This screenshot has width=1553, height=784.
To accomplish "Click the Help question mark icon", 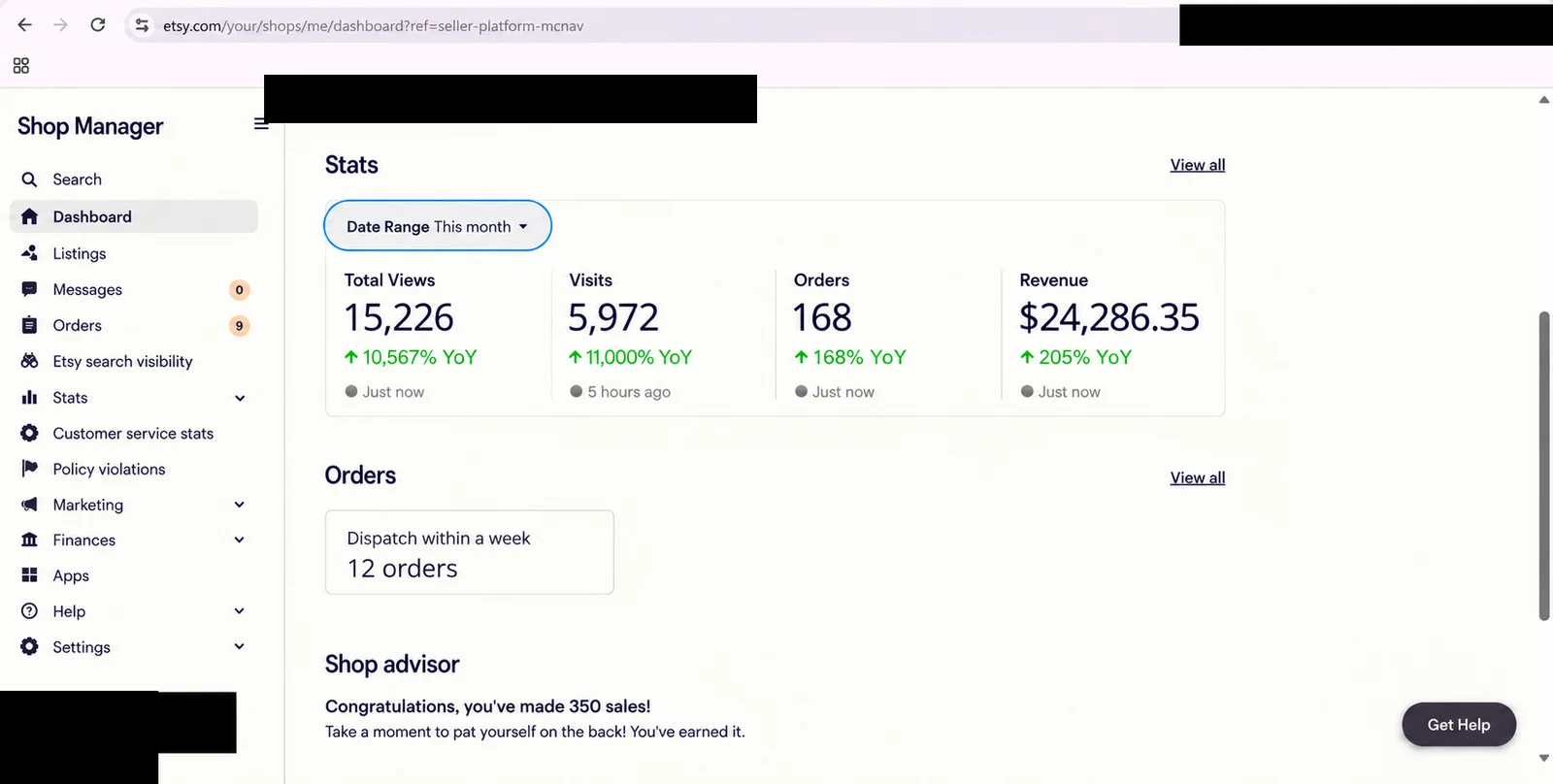I will tap(30, 611).
